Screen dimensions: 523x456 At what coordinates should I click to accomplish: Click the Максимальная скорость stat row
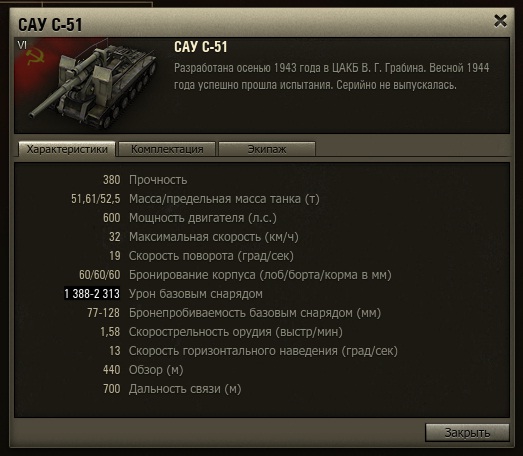tap(203, 237)
